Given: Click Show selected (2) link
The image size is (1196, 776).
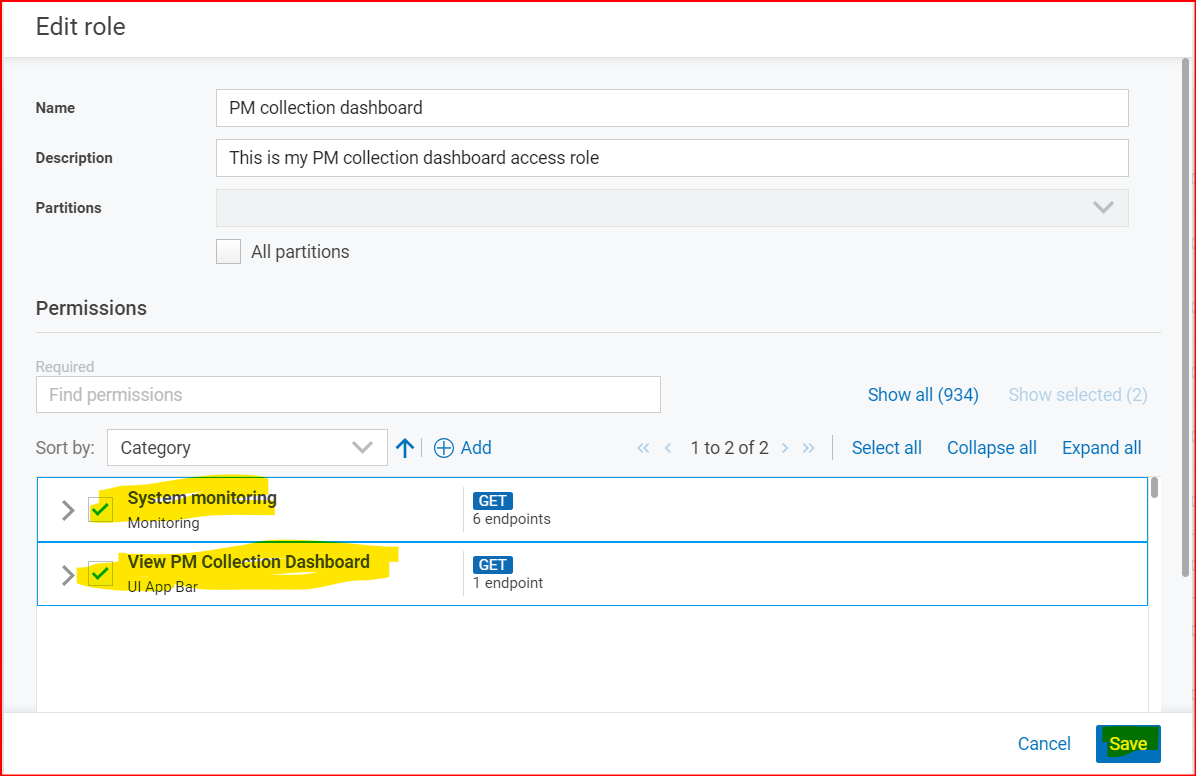Looking at the screenshot, I should point(1078,394).
